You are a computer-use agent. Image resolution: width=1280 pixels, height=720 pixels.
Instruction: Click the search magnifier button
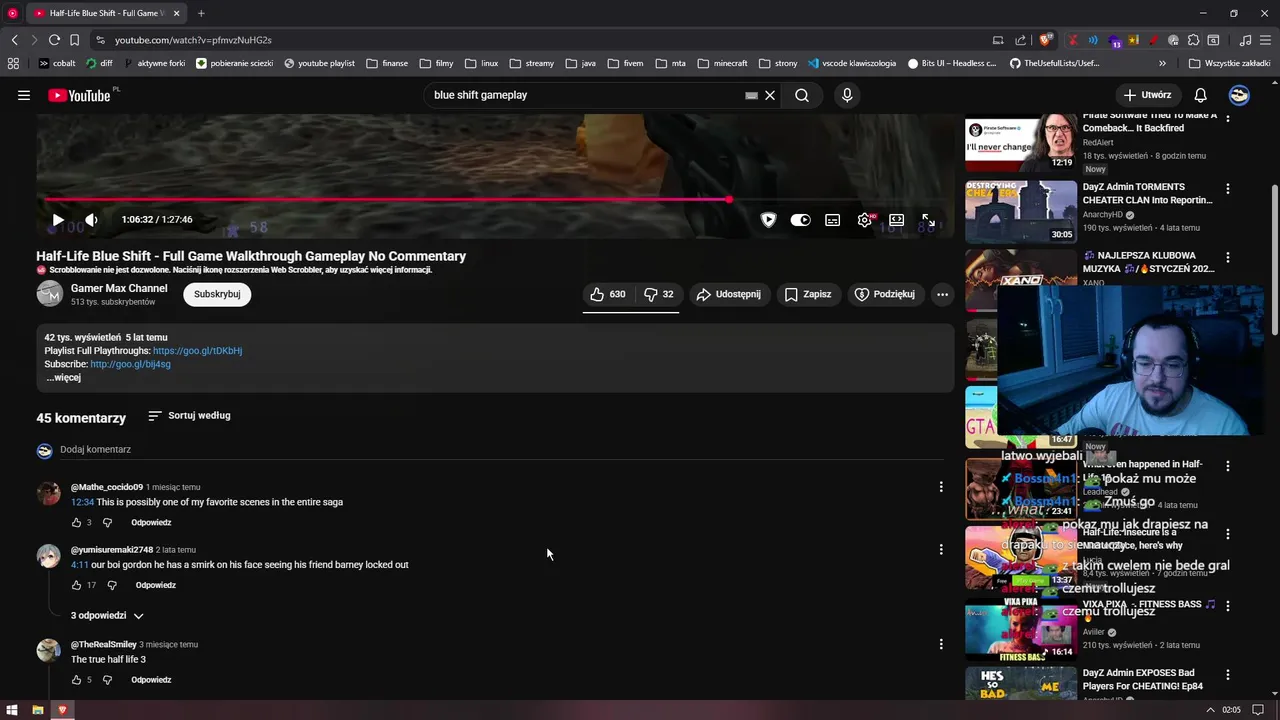tap(802, 95)
